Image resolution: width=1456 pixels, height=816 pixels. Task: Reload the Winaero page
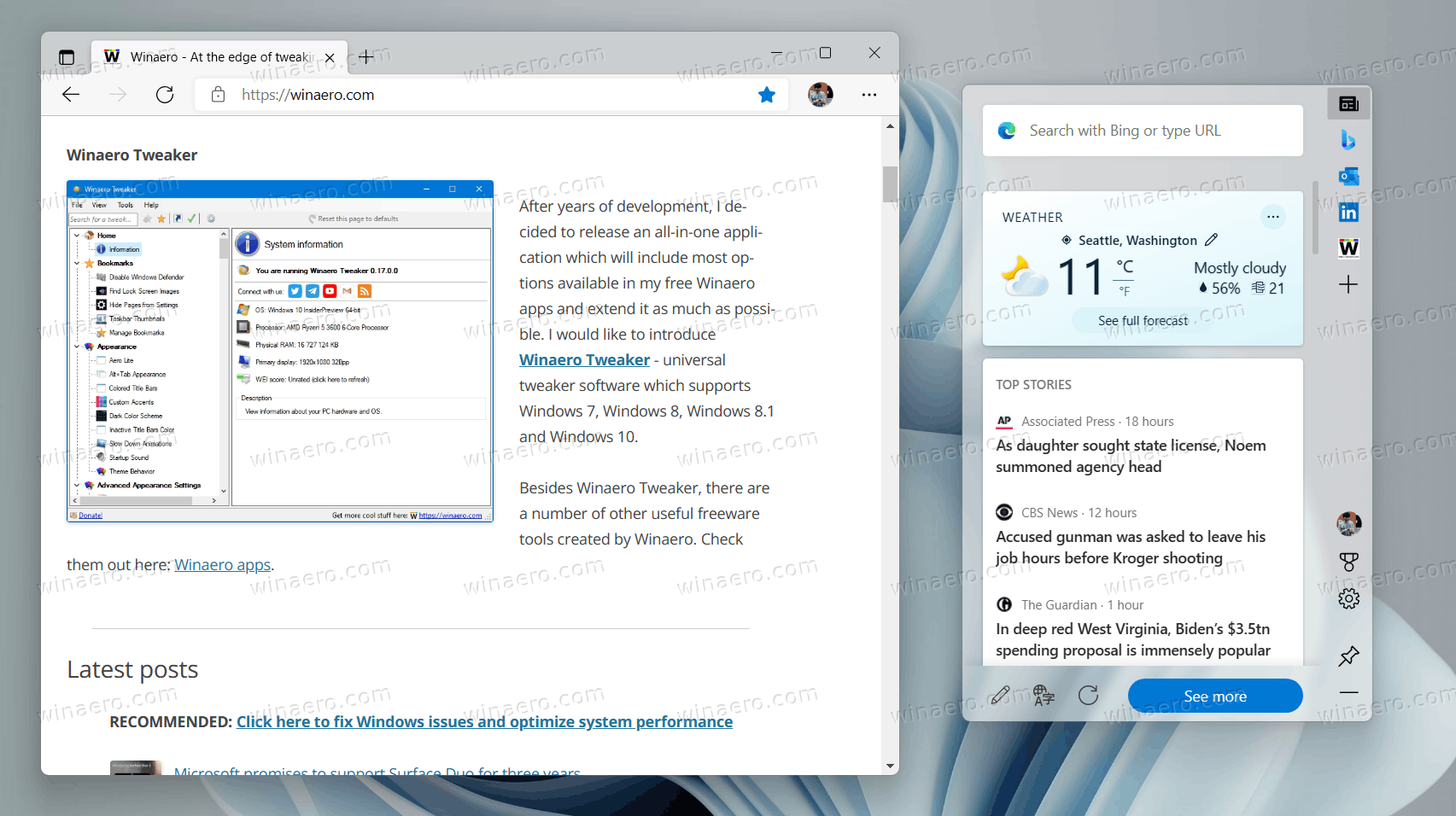coord(165,95)
